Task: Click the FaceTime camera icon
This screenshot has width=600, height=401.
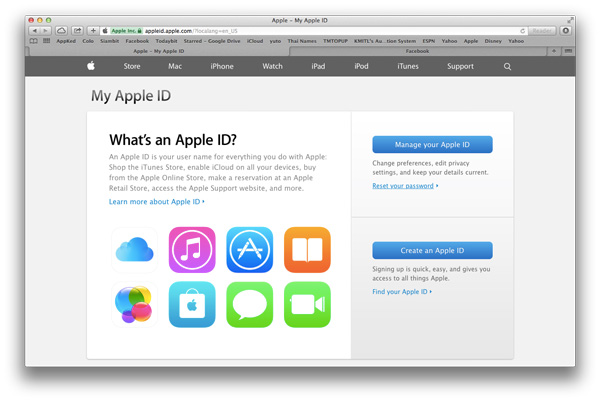Action: point(307,304)
